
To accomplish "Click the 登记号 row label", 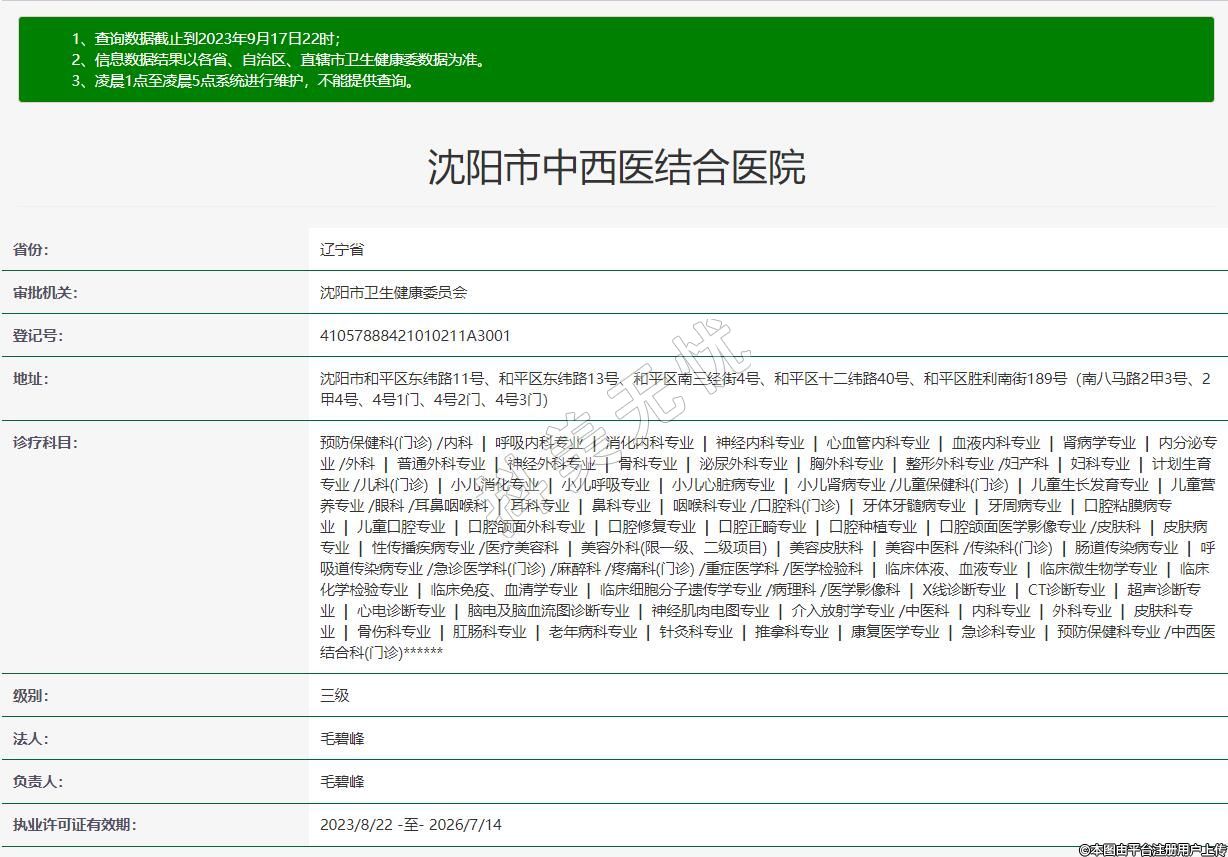I will (37, 336).
